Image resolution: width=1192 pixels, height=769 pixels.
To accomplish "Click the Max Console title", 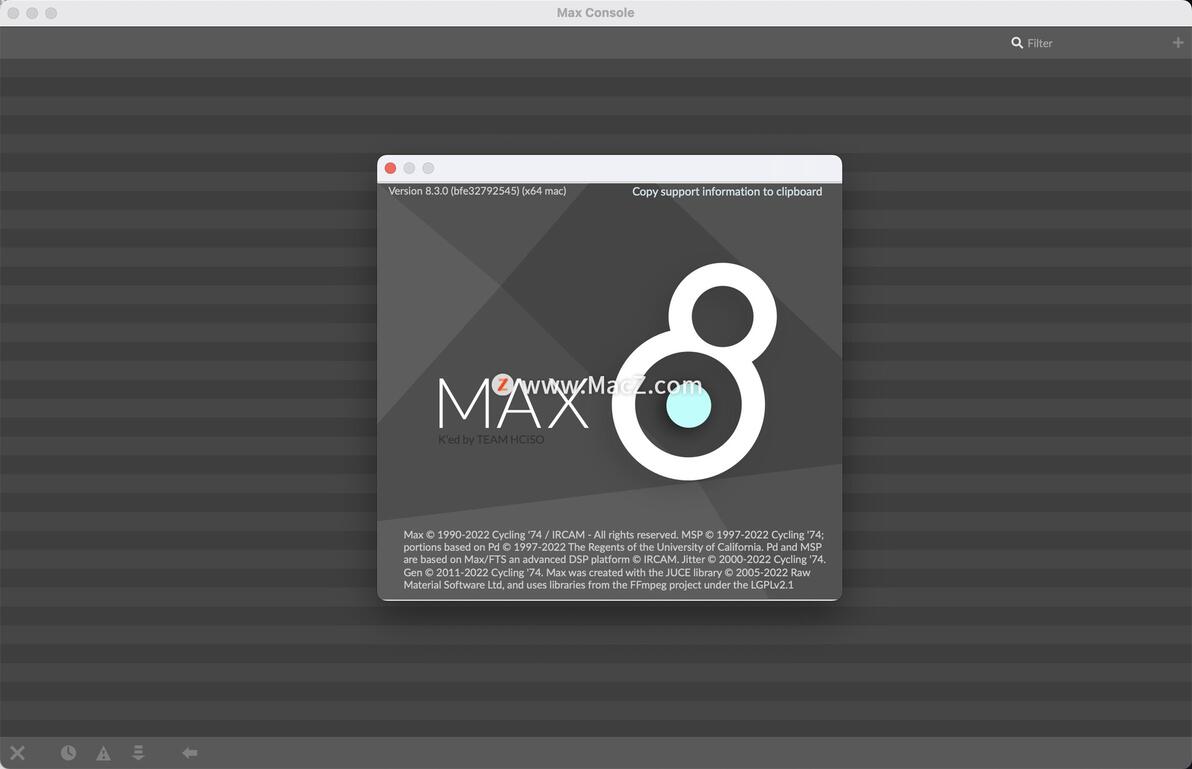I will [595, 13].
